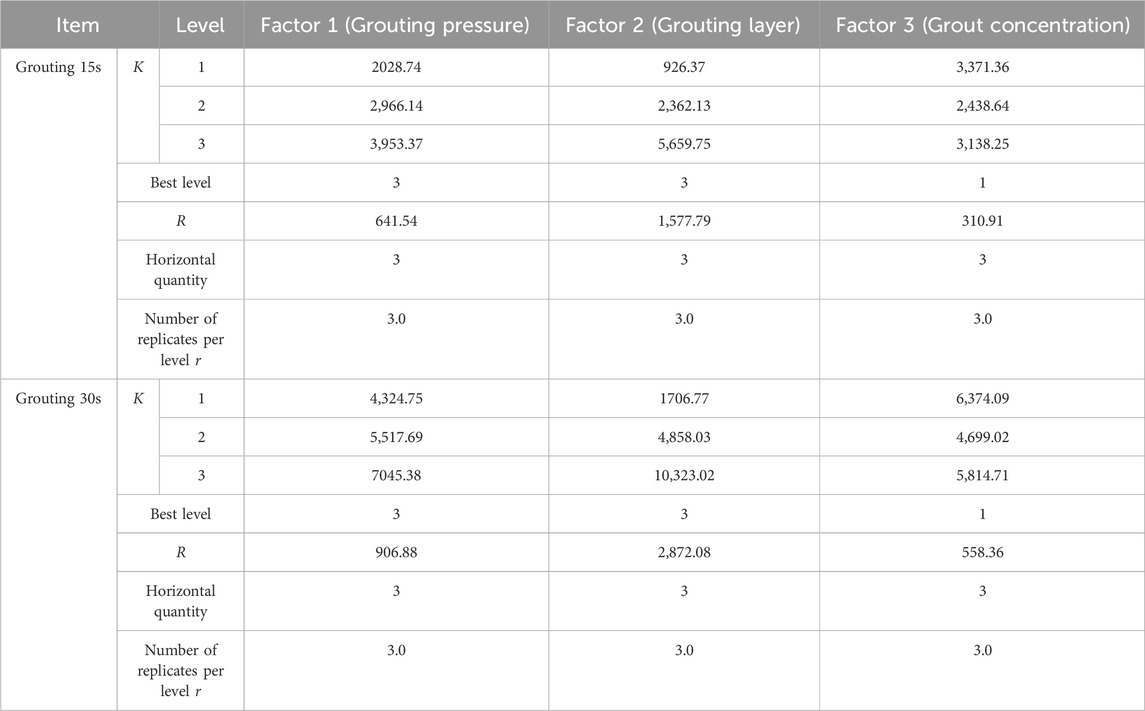The width and height of the screenshot is (1145, 711).
Task: Click the cell with 310.91
Action: [982, 220]
